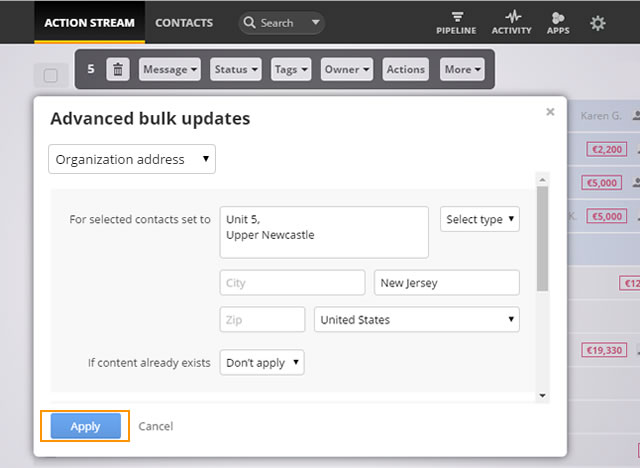Switch to the Contacts tab
Image resolution: width=640 pixels, height=468 pixels.
point(184,23)
